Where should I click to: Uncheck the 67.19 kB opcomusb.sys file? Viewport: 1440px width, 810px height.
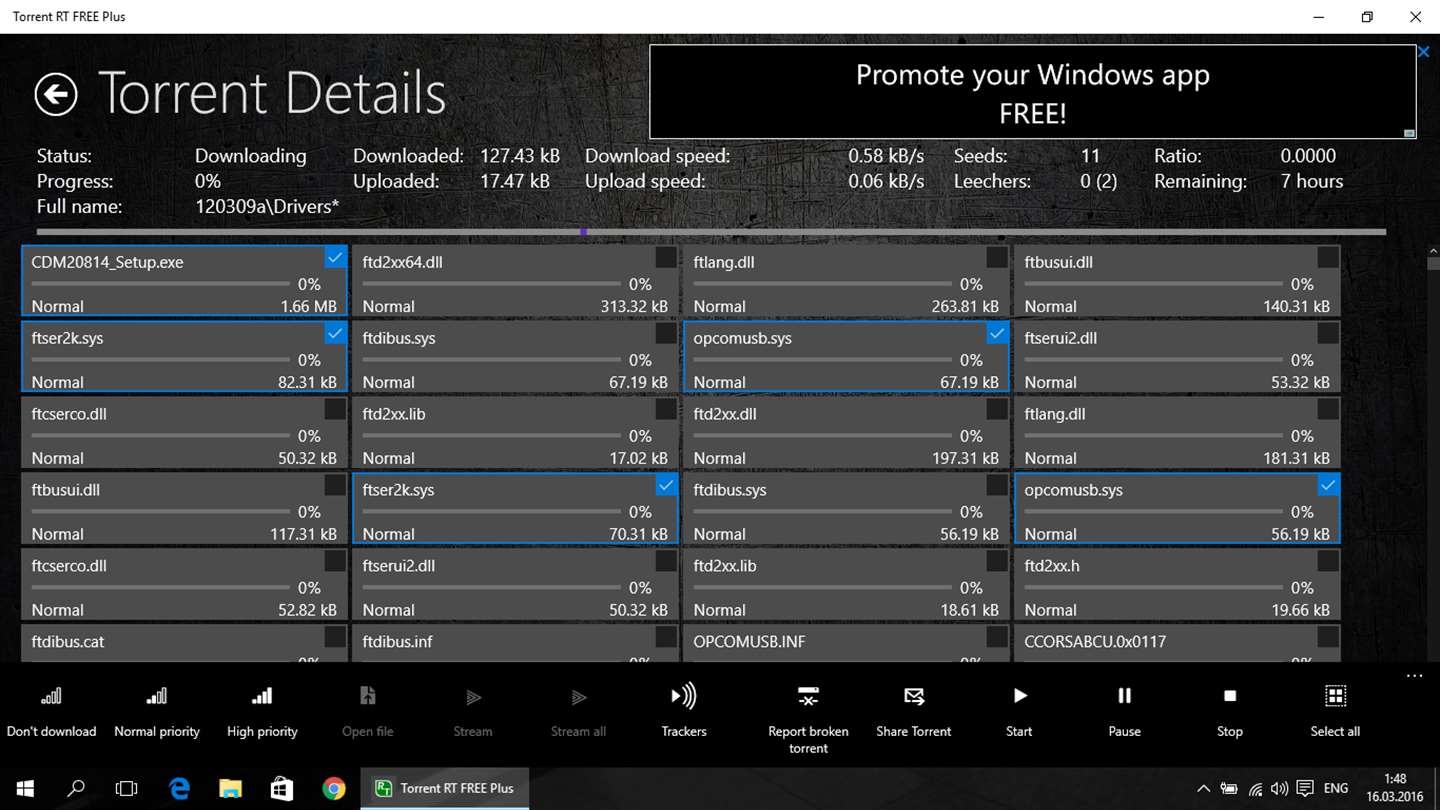997,334
